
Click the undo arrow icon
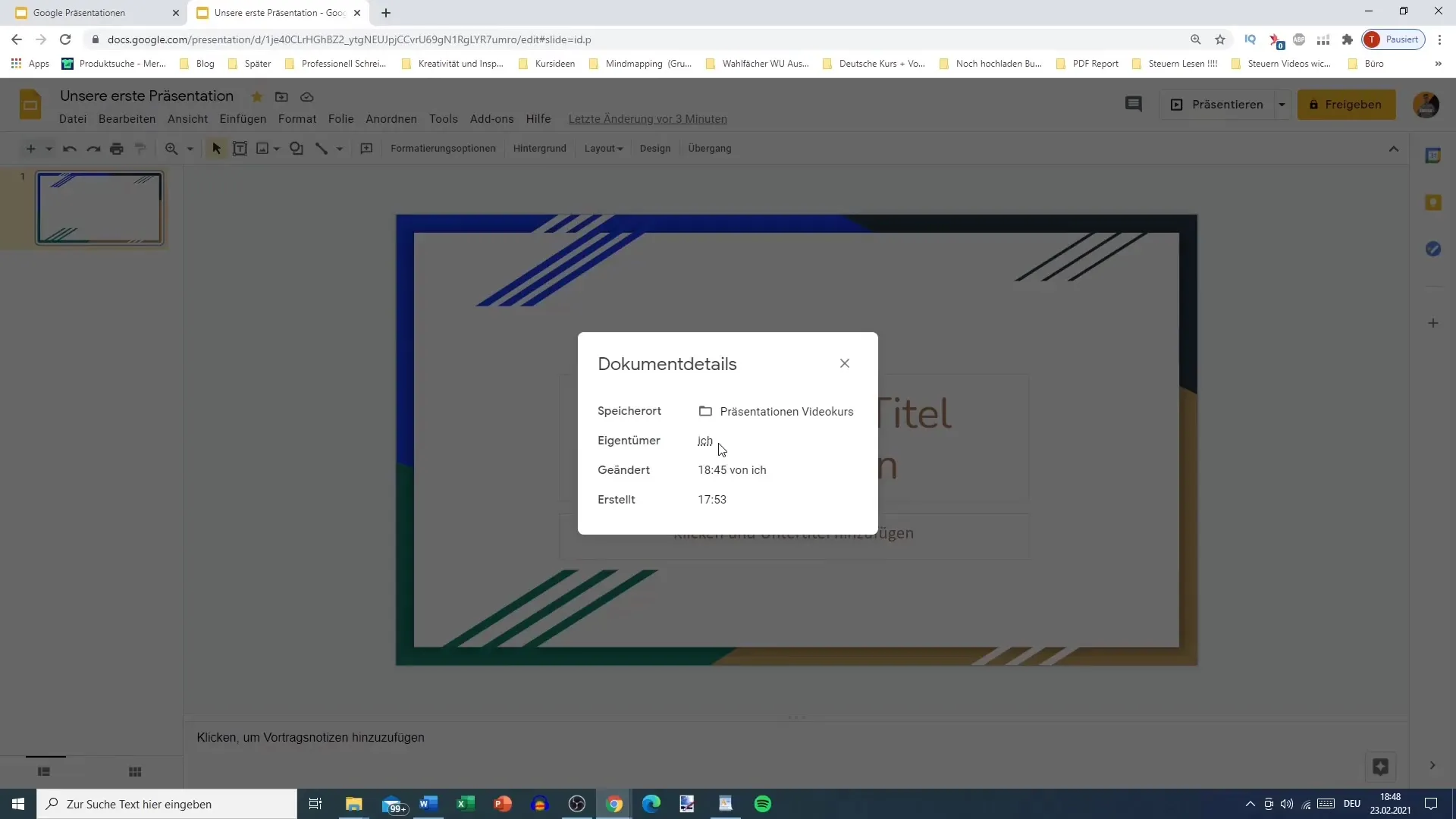[70, 149]
